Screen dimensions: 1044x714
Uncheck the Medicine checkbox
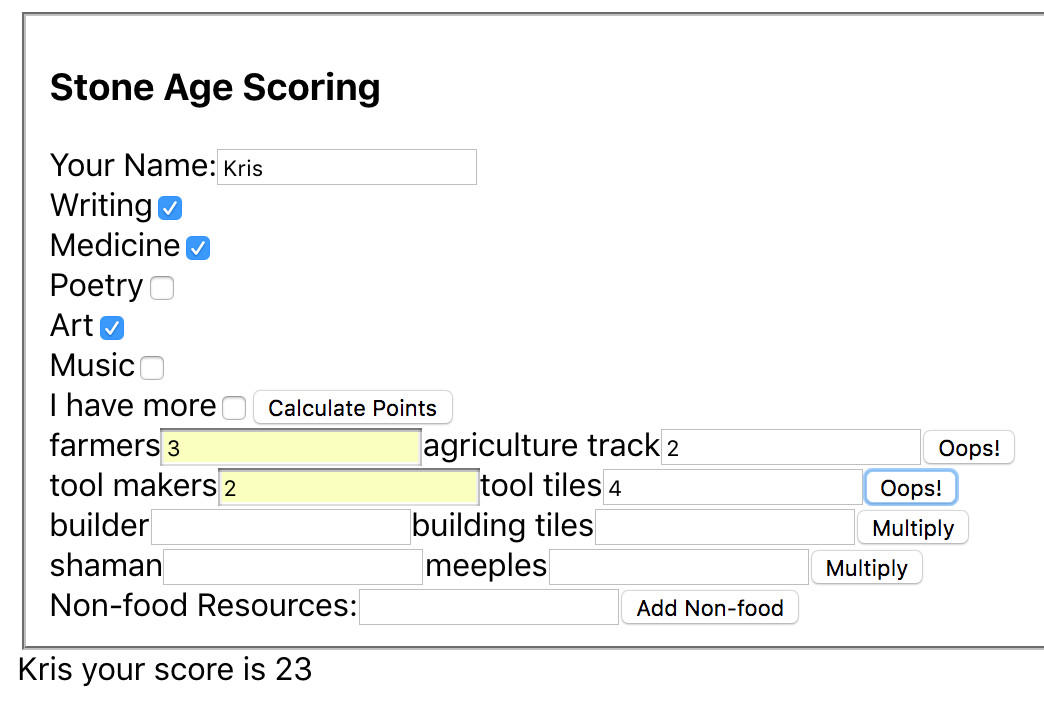(x=198, y=248)
